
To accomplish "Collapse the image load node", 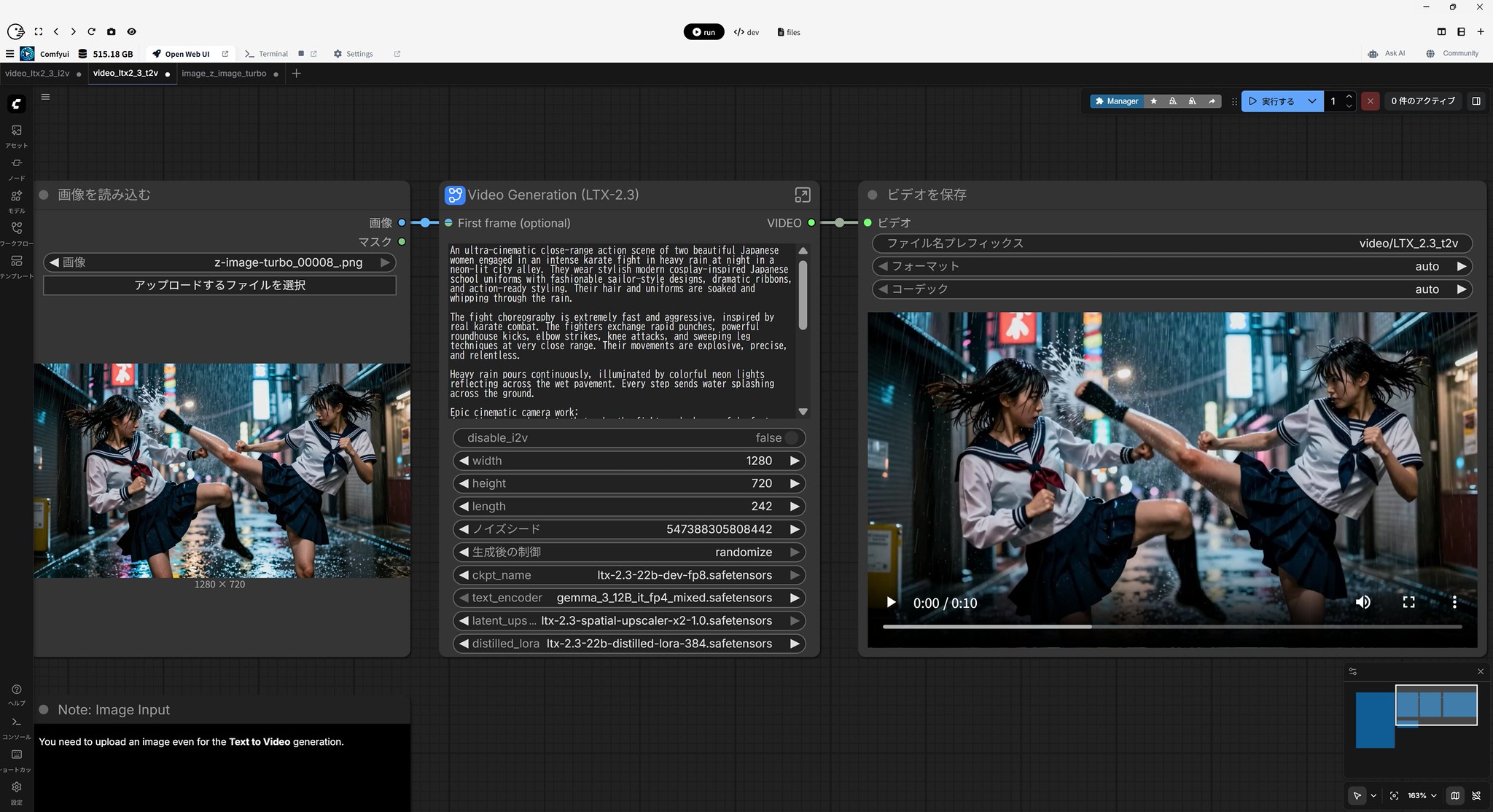I will click(44, 195).
